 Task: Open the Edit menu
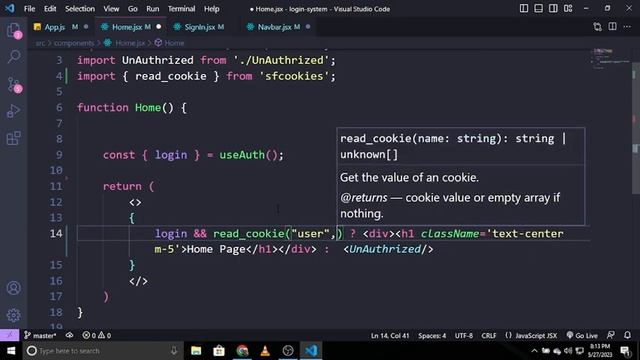click(50, 9)
